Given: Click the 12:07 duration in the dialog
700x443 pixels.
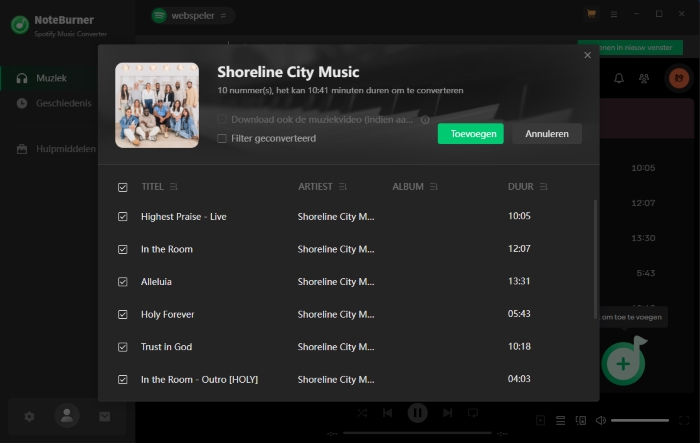Looking at the screenshot, I should pos(519,248).
